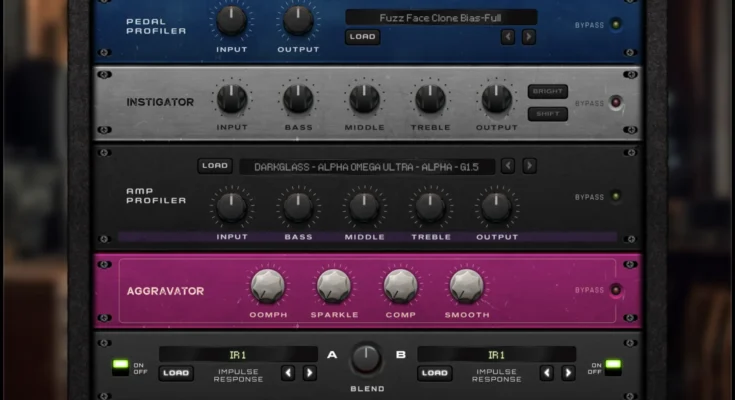Bypass the Aggravator module

click(x=616, y=290)
